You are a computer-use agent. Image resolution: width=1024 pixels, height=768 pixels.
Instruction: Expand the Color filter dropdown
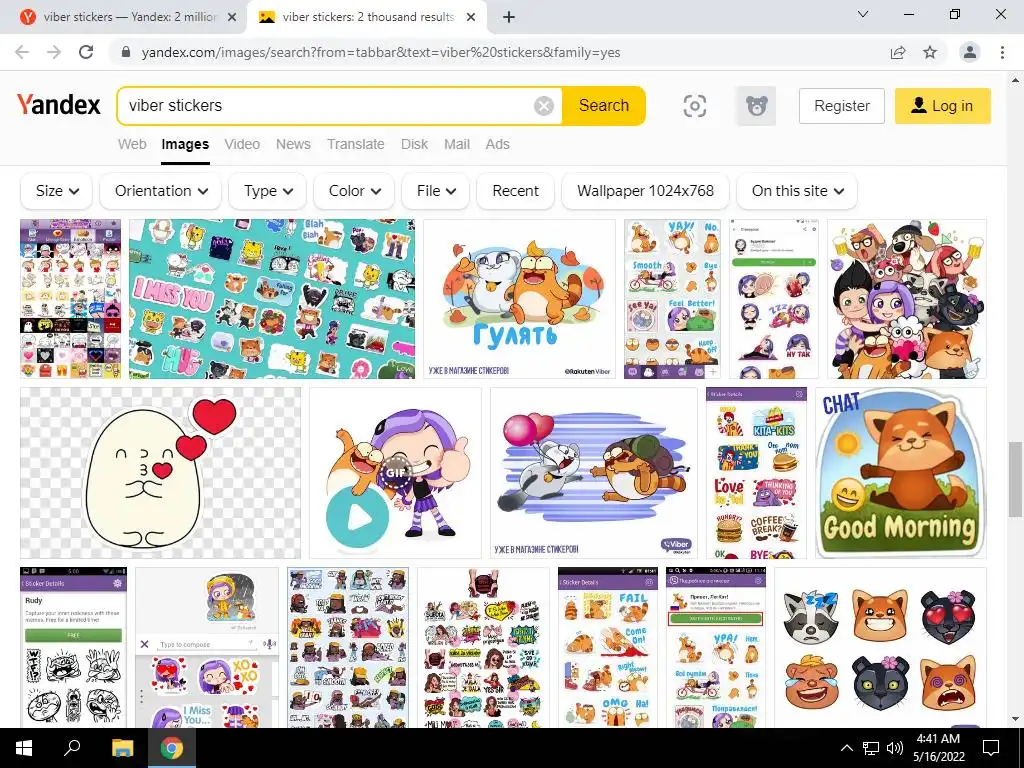(354, 191)
